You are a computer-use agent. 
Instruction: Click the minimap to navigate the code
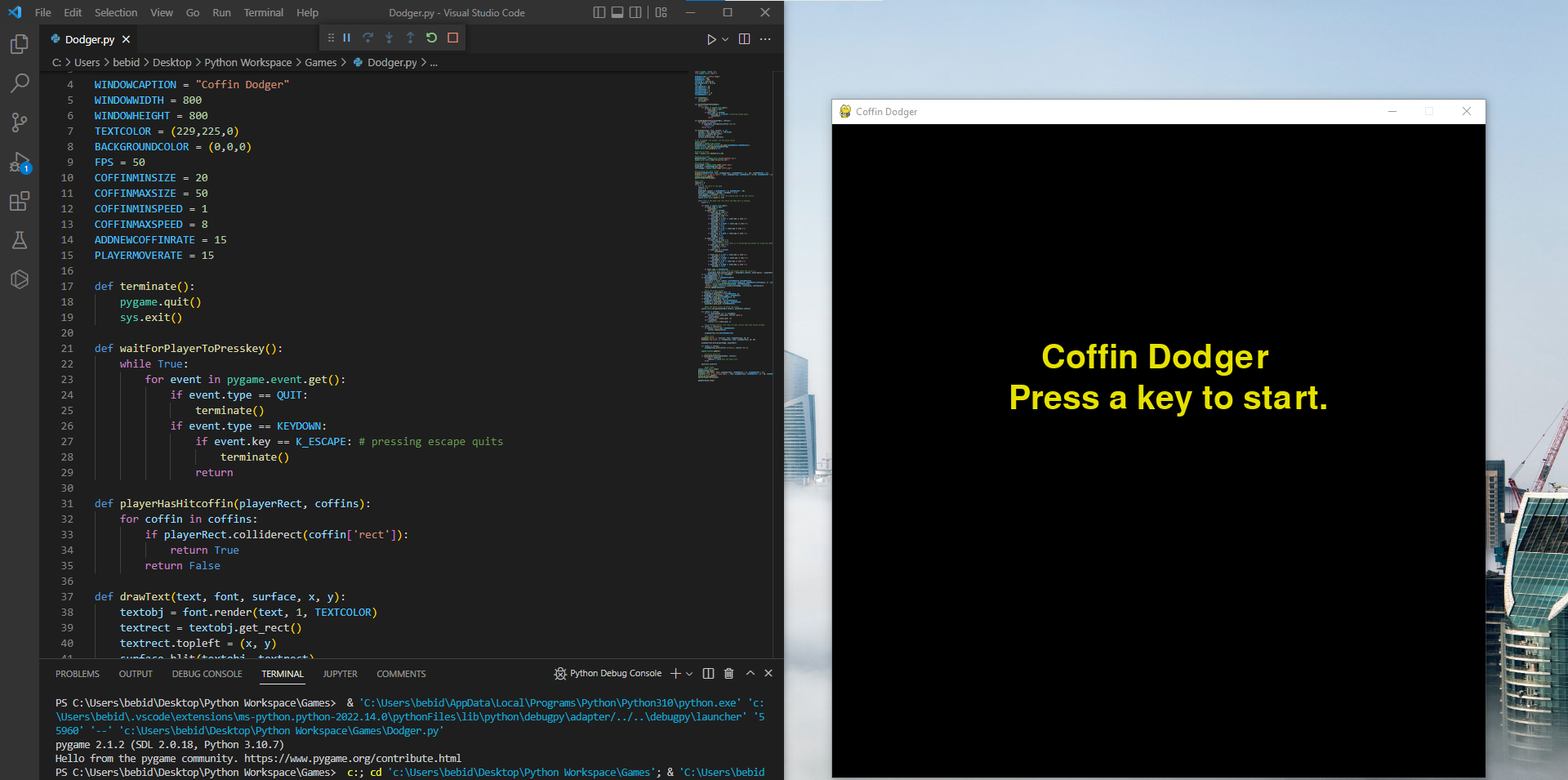733,229
